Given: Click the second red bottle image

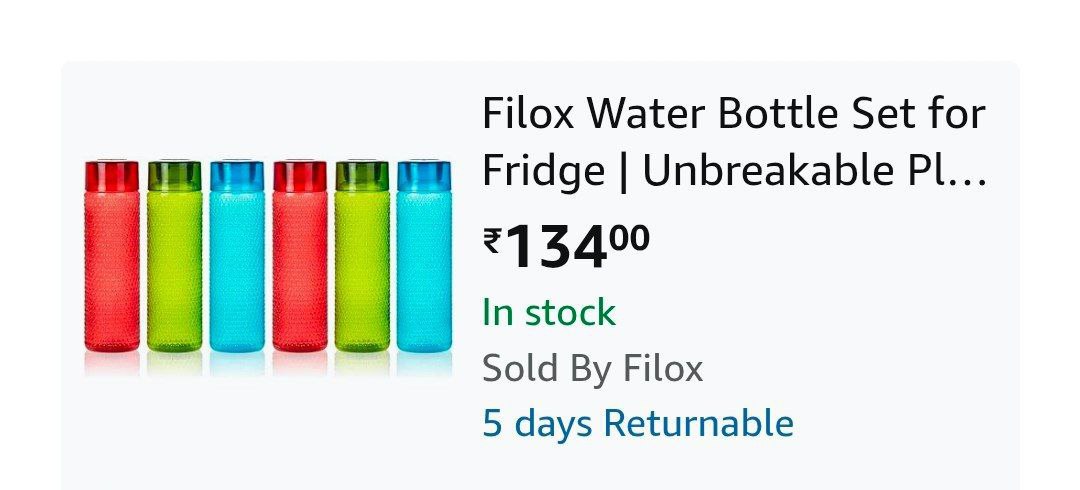Looking at the screenshot, I should point(300,256).
